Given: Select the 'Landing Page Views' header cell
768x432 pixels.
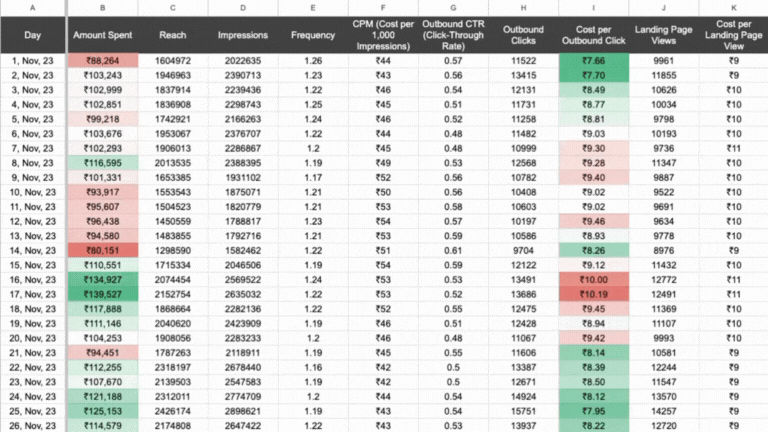Looking at the screenshot, I should coord(662,35).
